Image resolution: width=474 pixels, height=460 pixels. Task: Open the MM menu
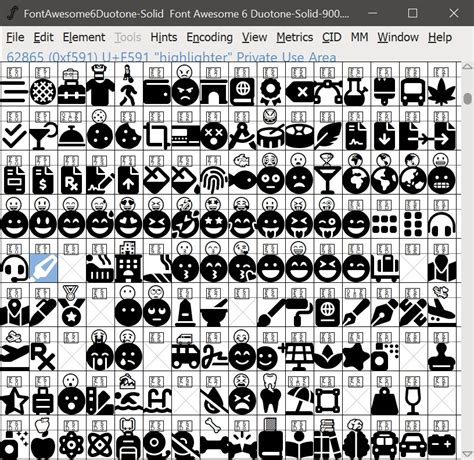coord(359,37)
